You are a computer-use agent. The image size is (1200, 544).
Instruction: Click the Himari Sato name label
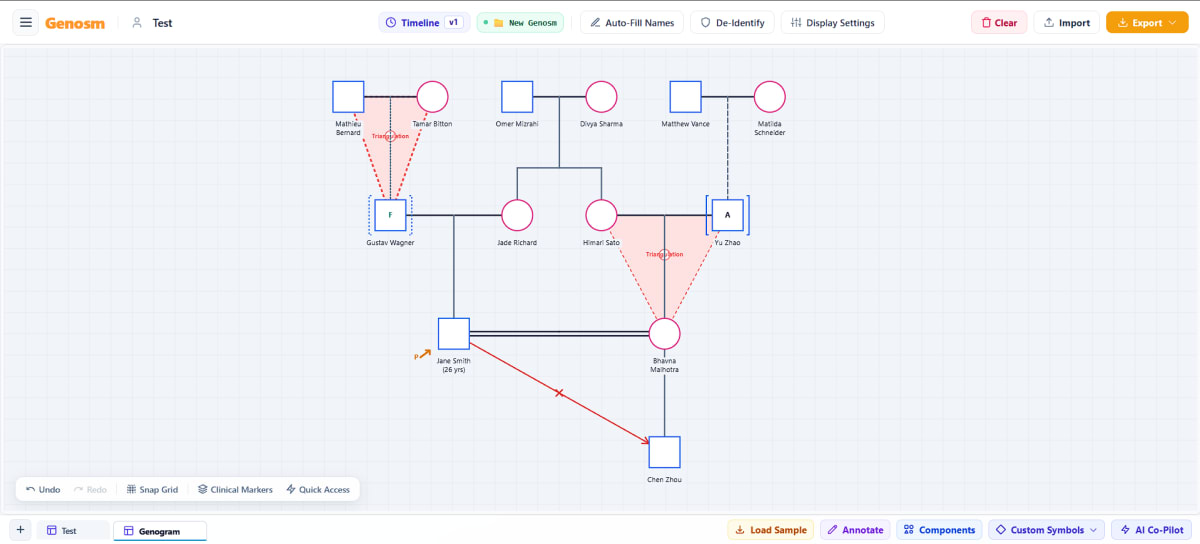tap(601, 243)
